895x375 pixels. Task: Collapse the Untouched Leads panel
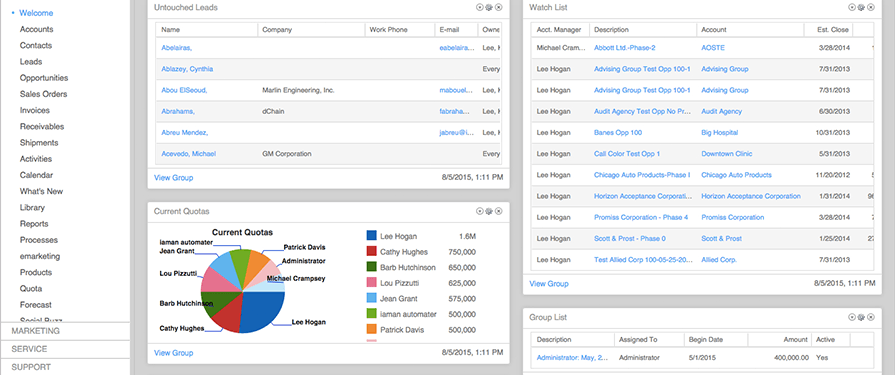click(x=480, y=7)
